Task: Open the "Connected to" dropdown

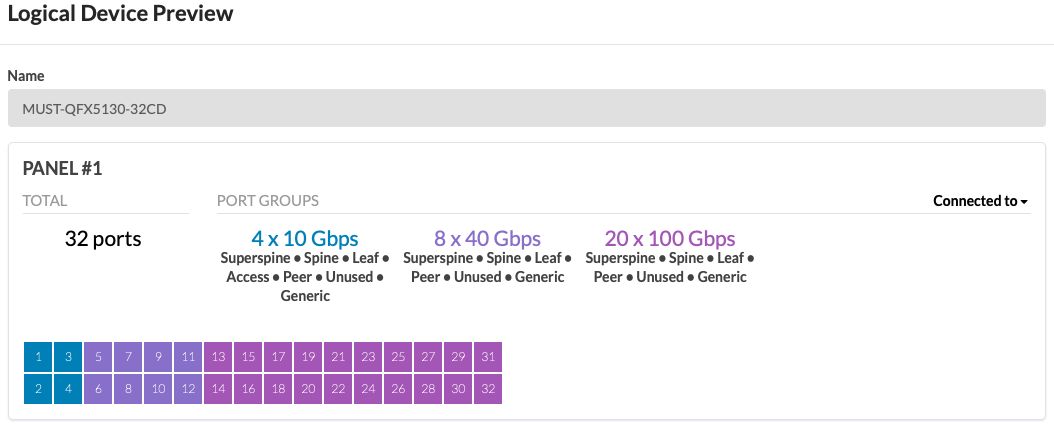Action: [980, 201]
